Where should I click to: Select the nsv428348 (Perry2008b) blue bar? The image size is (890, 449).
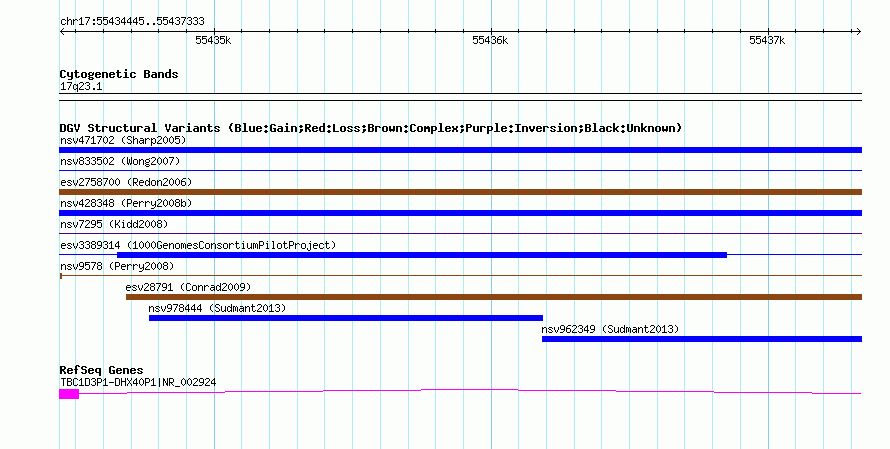coord(460,213)
